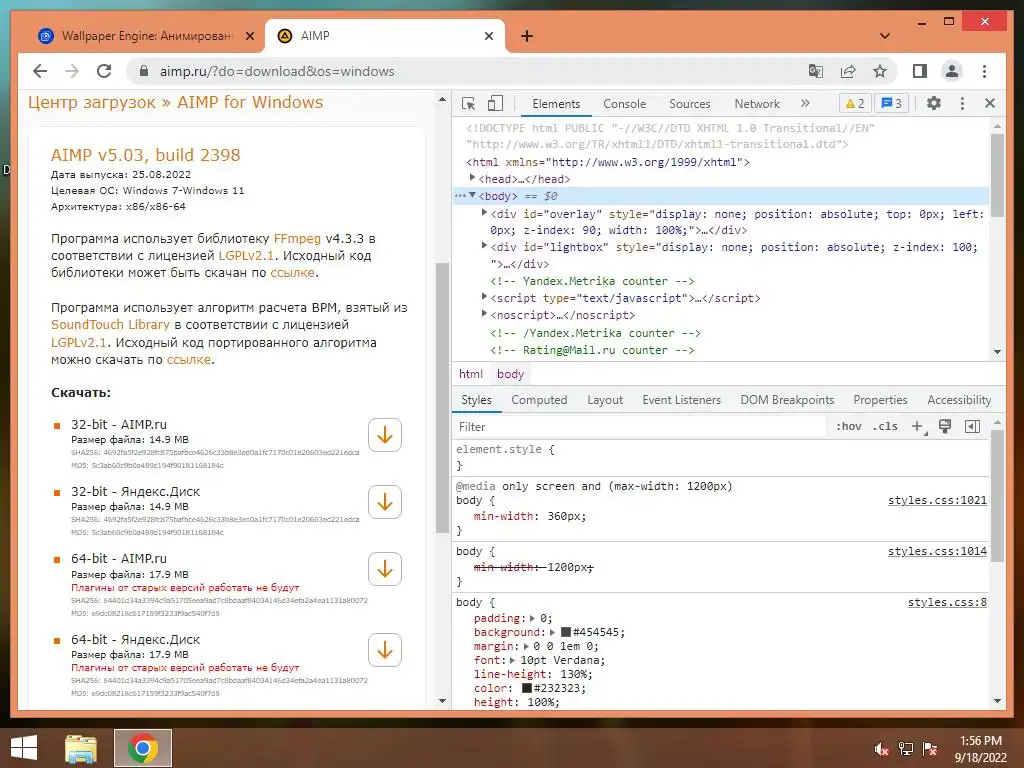Open the SoundTouch Library link

[x=110, y=325]
